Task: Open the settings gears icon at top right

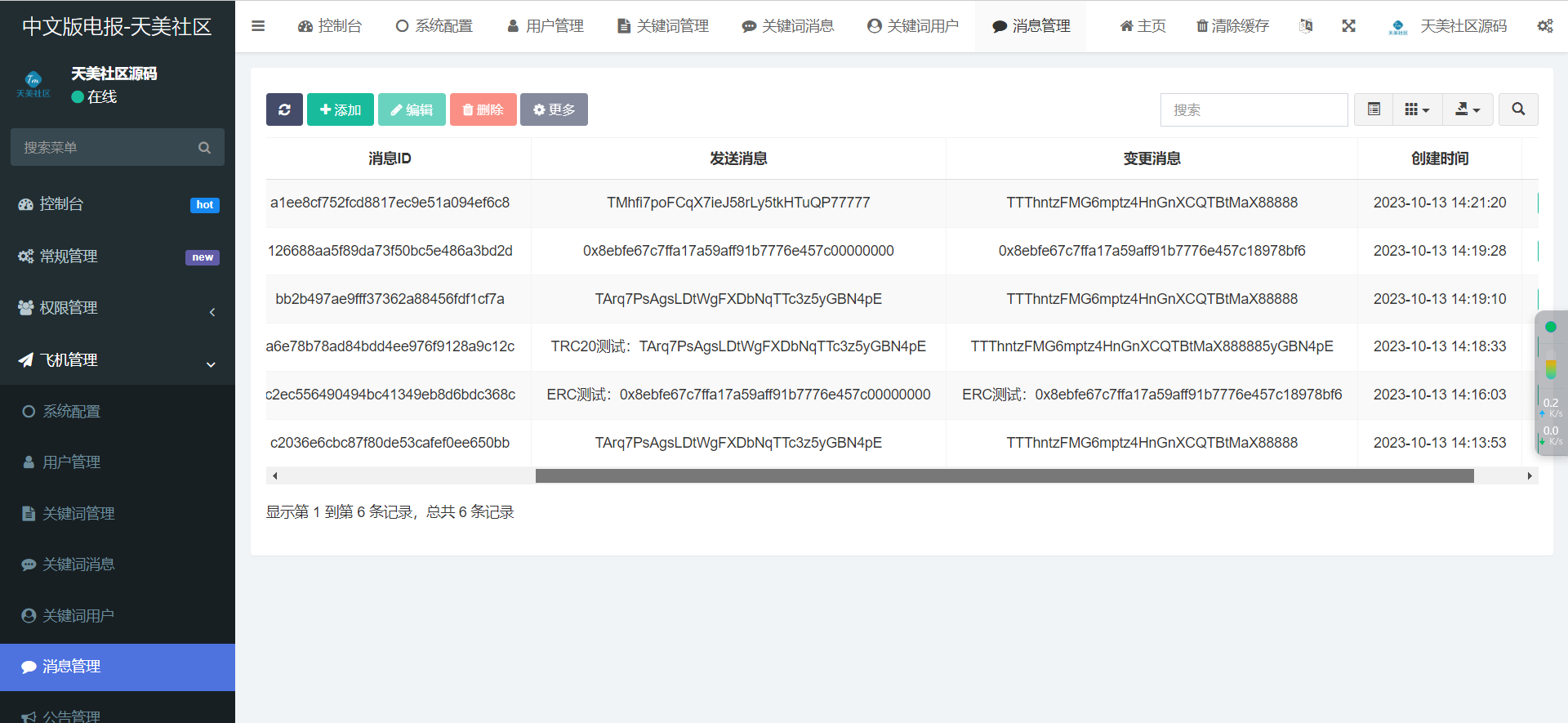Action: pyautogui.click(x=1545, y=26)
